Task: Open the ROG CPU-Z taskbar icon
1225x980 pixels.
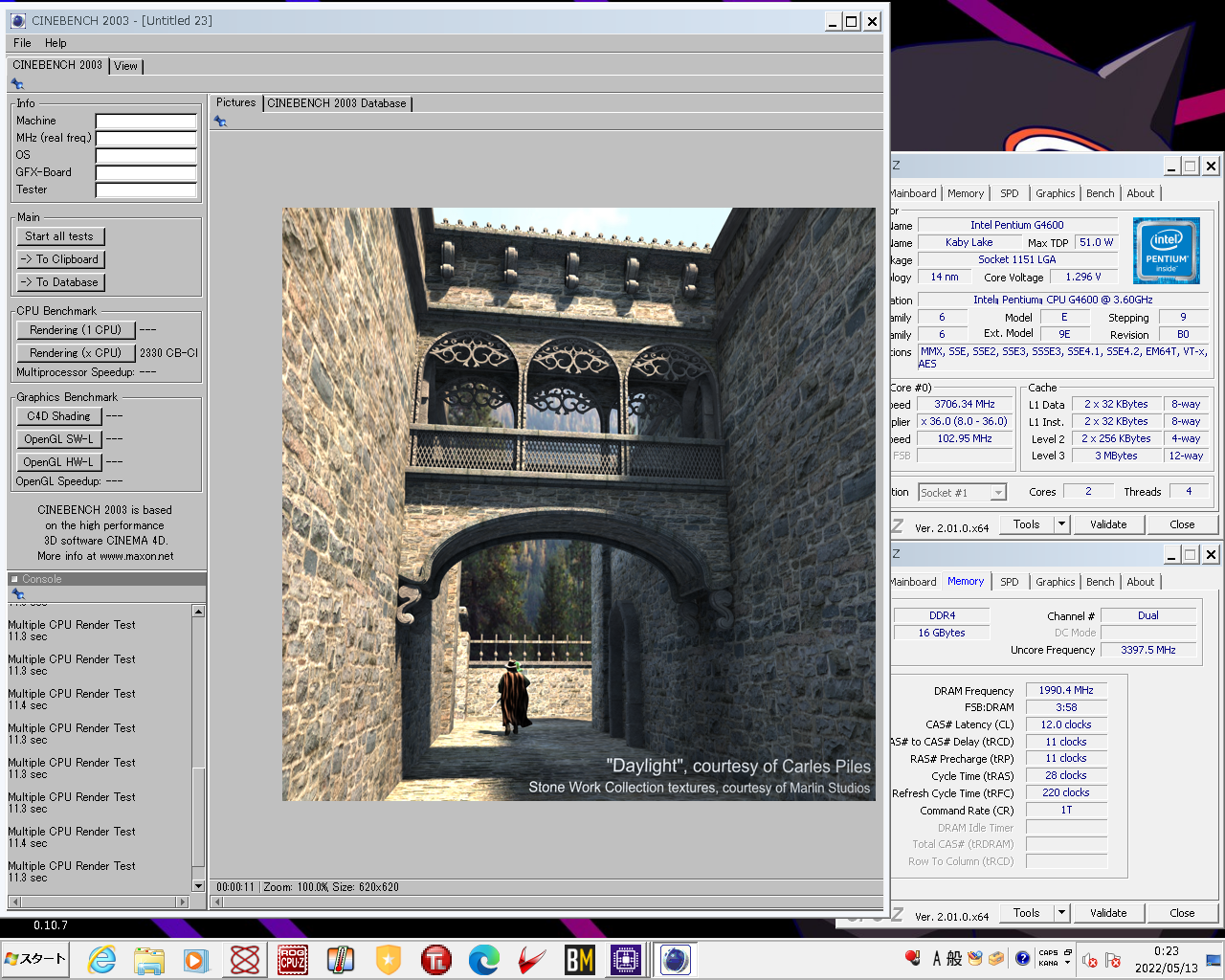Action: click(293, 960)
